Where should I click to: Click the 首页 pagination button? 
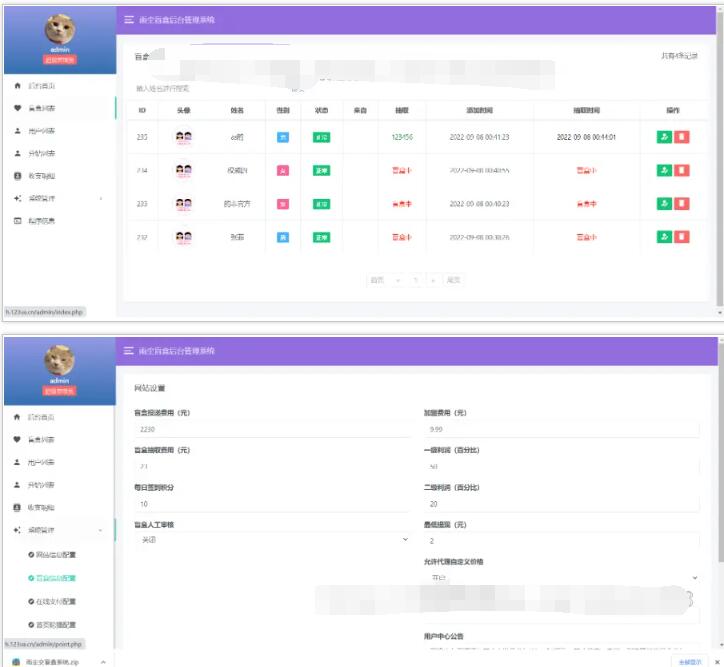377,280
